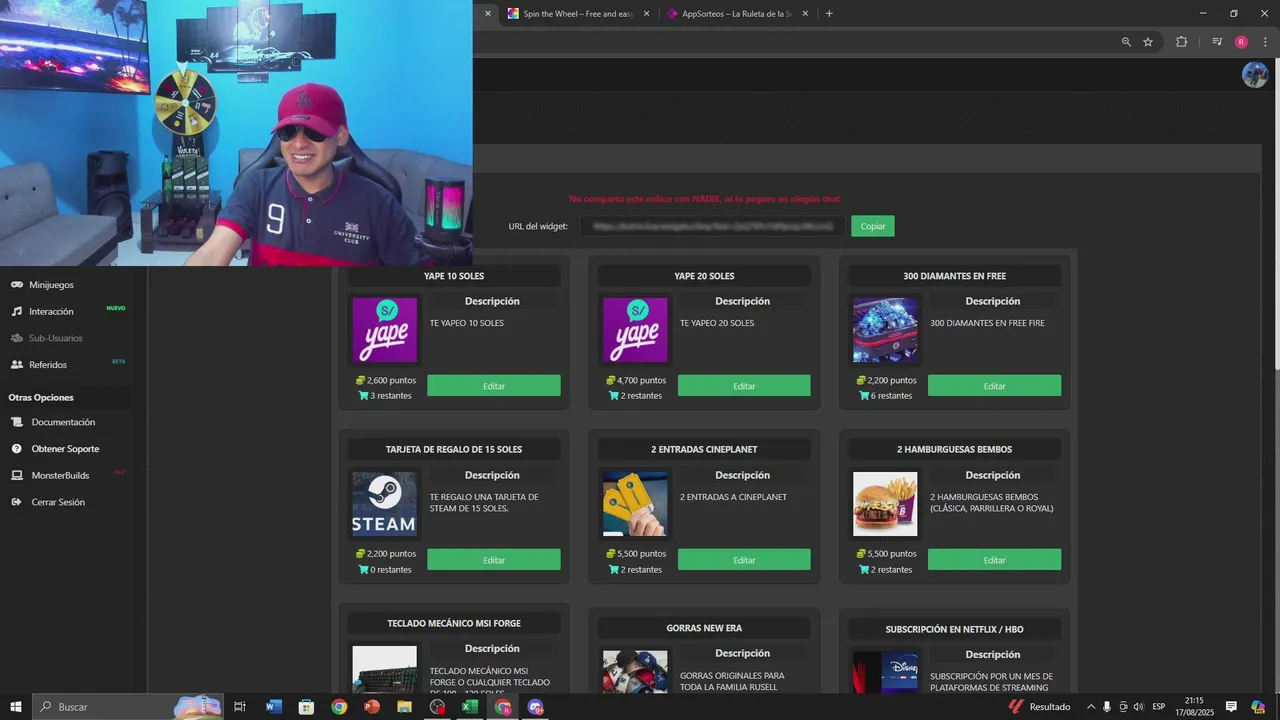Open the Chrome profile avatar R

[1241, 42]
